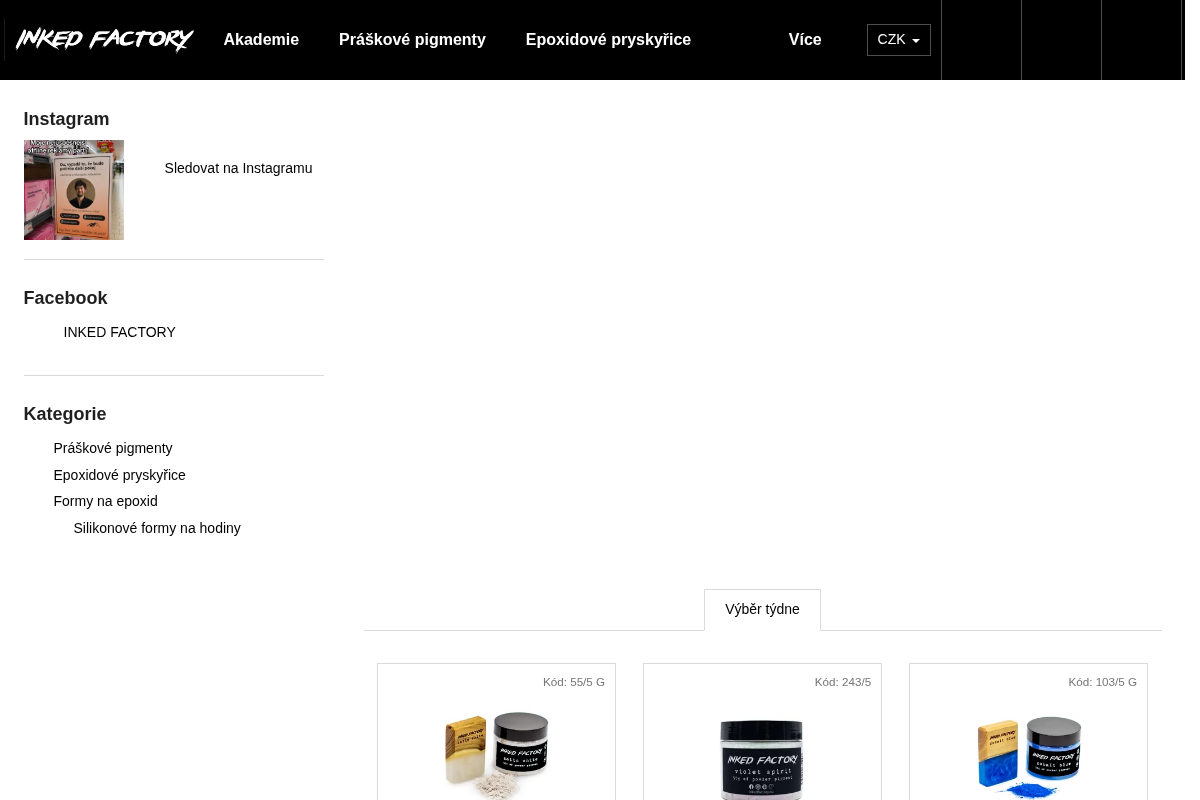Click the text "Kód: 103/5 G"

pos(1102,682)
